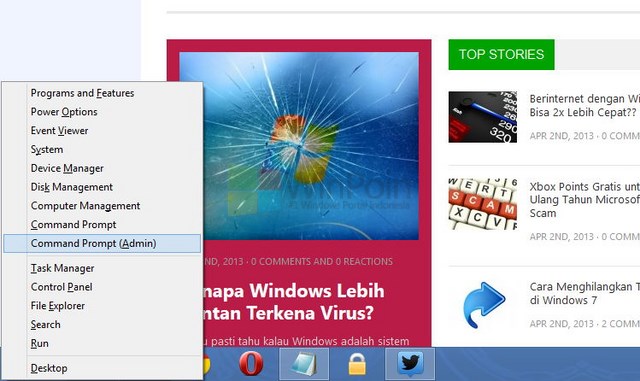The height and width of the screenshot is (381, 640).
Task: Click Run in the context menu
Action: (x=40, y=343)
